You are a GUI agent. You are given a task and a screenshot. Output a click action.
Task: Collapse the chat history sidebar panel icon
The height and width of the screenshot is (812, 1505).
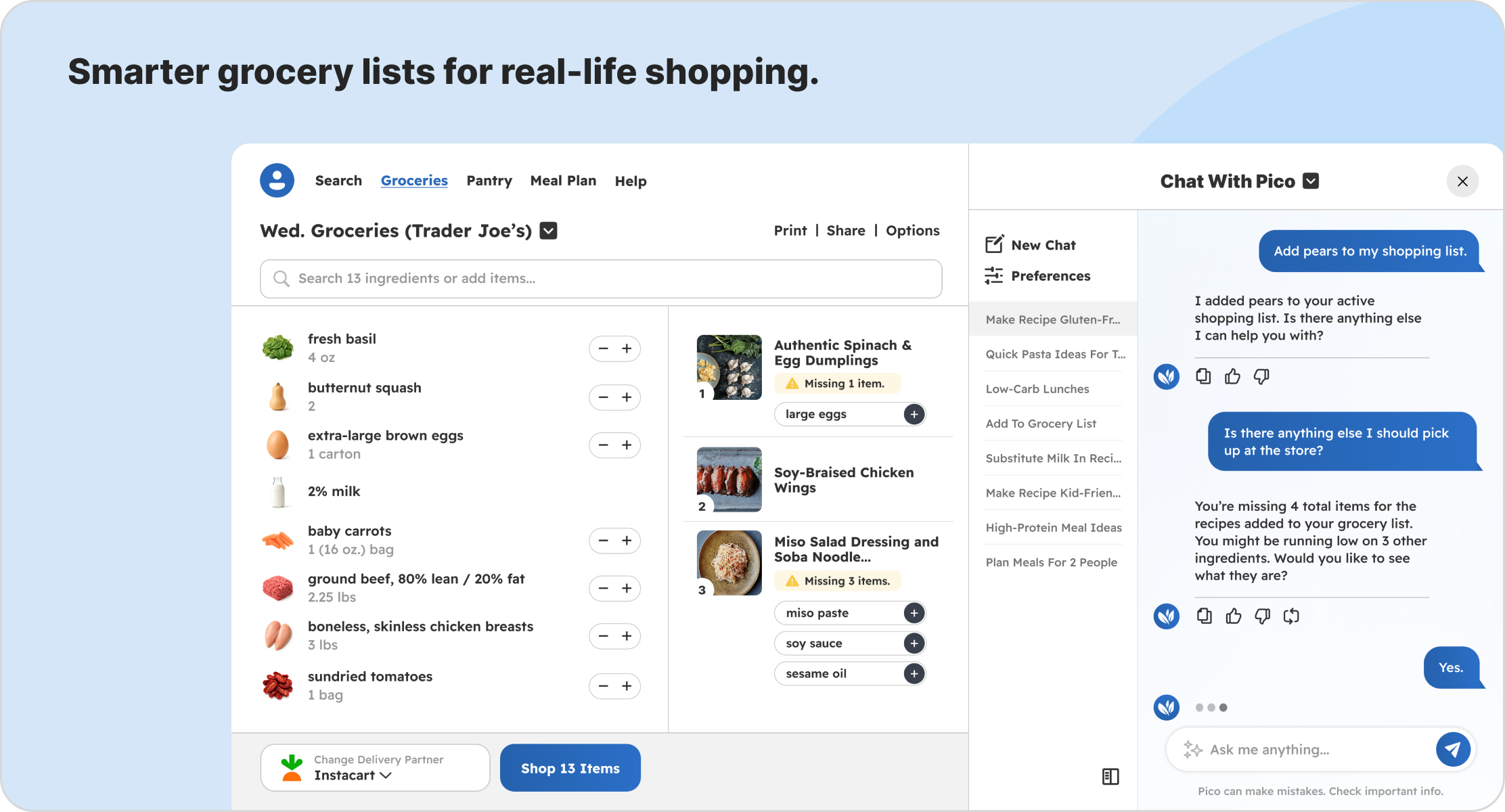[x=1110, y=776]
